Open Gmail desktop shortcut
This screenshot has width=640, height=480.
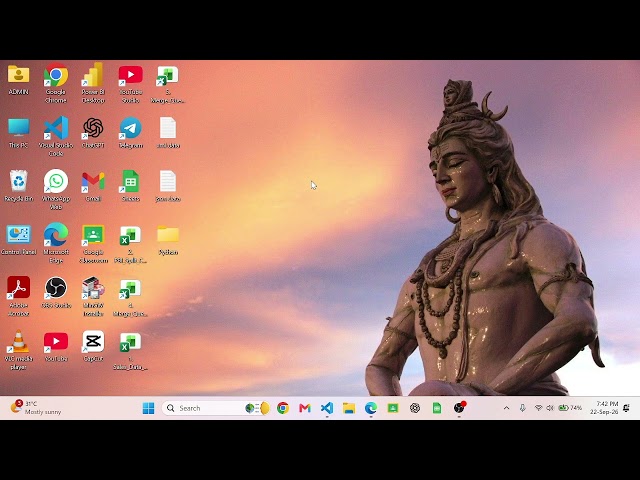point(93,187)
